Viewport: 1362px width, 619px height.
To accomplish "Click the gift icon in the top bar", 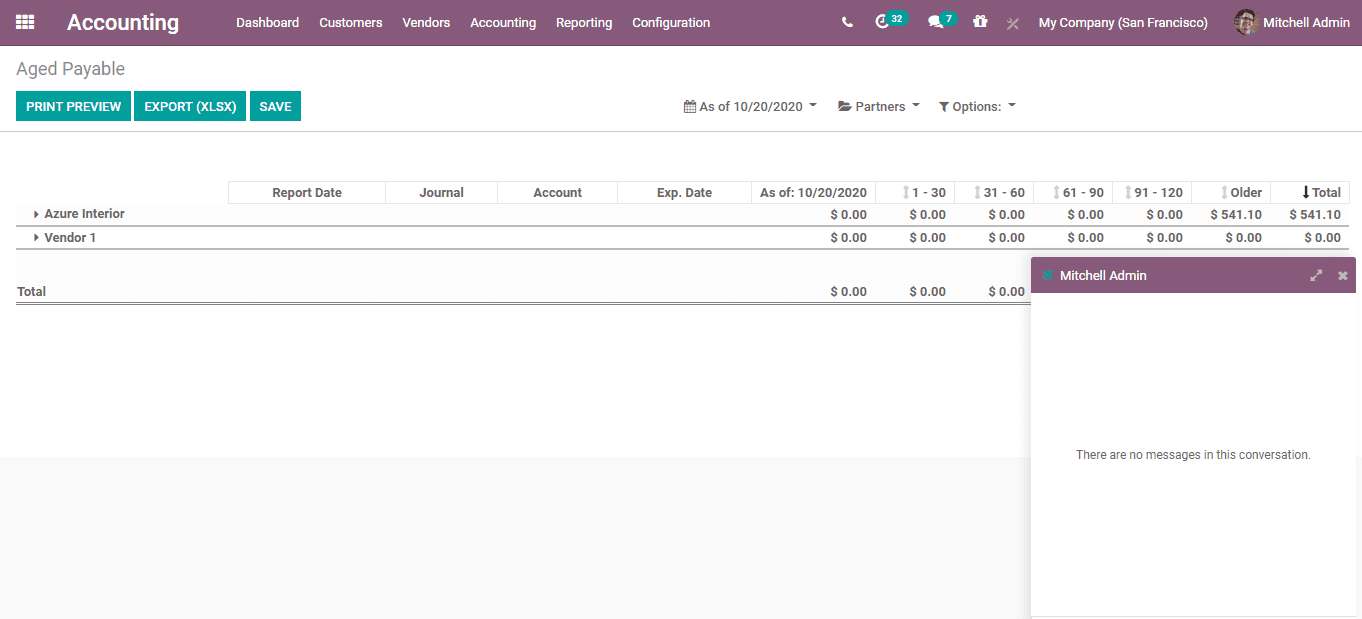I will (x=979, y=21).
